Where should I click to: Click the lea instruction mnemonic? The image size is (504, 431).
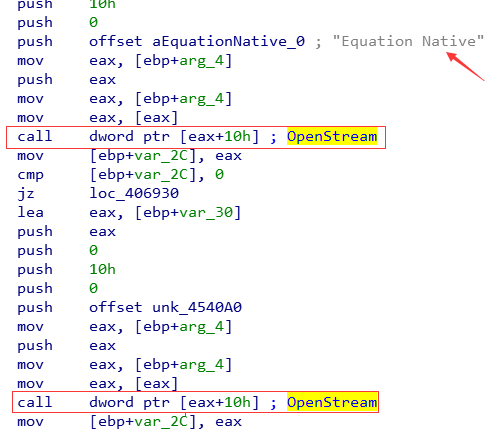click(30, 213)
